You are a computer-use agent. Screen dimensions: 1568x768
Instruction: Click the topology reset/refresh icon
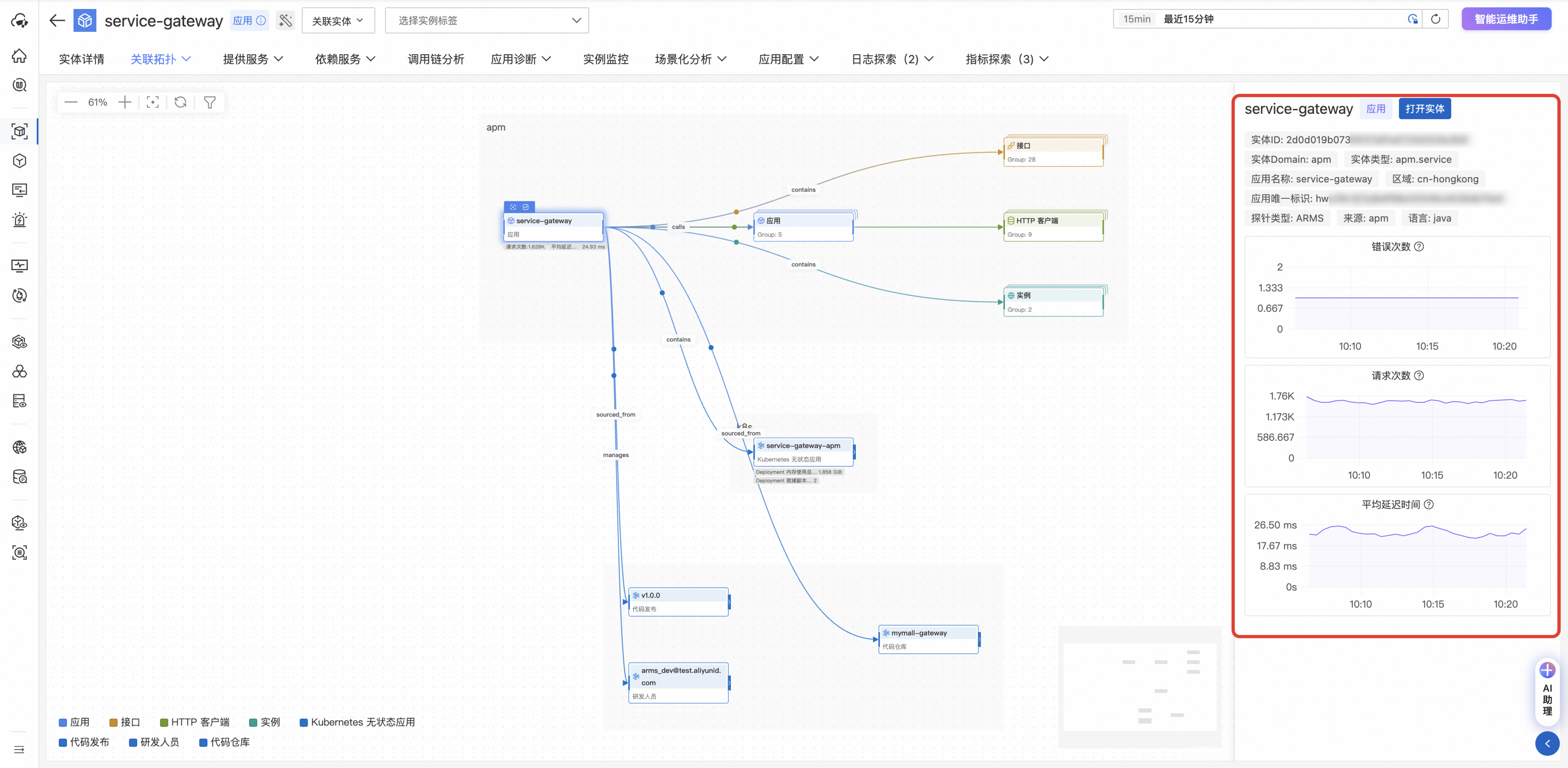point(181,102)
